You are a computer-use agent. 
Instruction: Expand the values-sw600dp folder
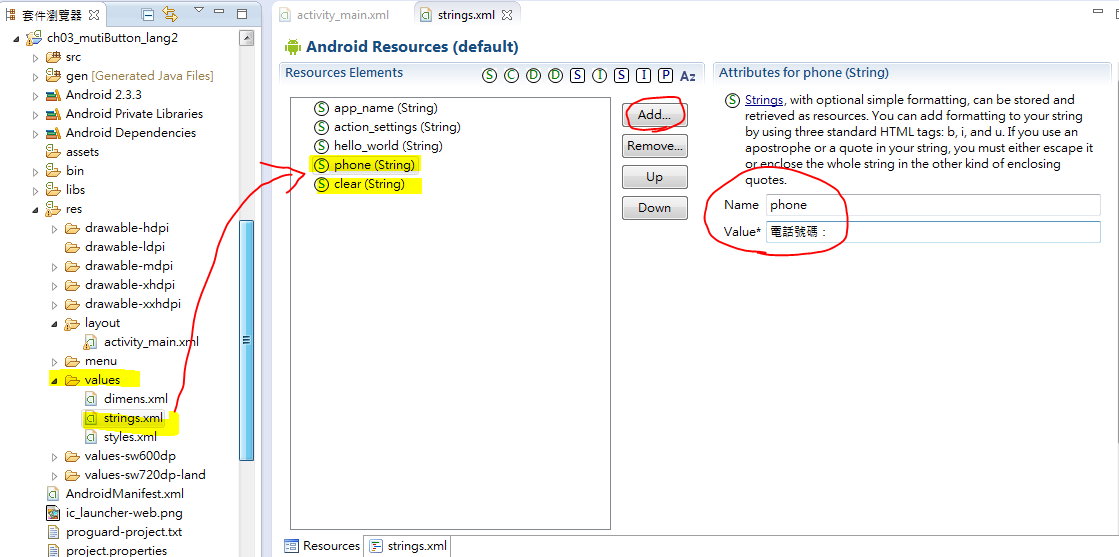(54, 456)
